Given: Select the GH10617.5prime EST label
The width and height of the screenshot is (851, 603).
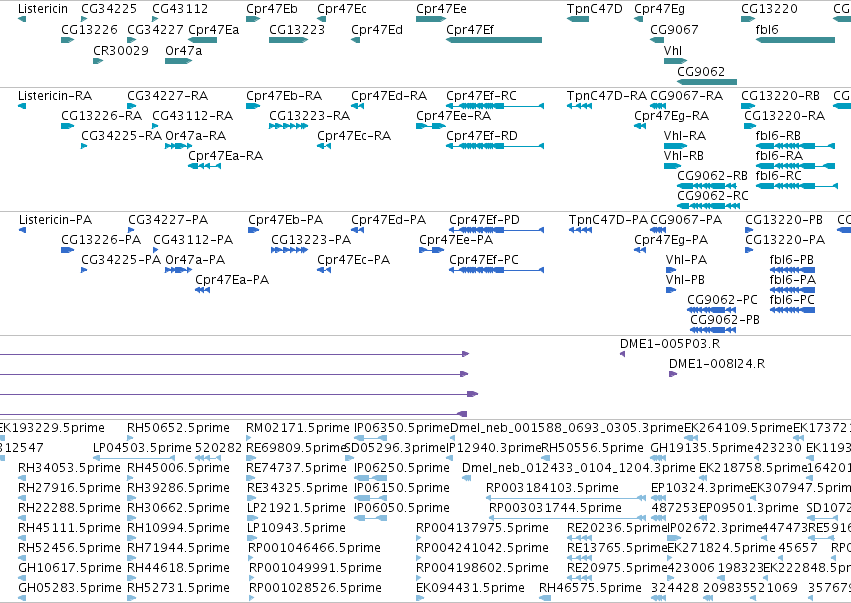Looking at the screenshot, I should 69,568.
